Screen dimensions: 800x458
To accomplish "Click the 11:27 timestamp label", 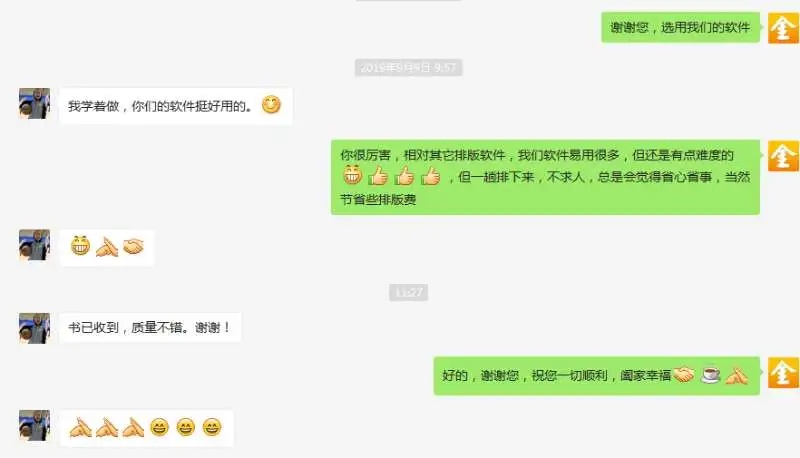I will point(409,293).
